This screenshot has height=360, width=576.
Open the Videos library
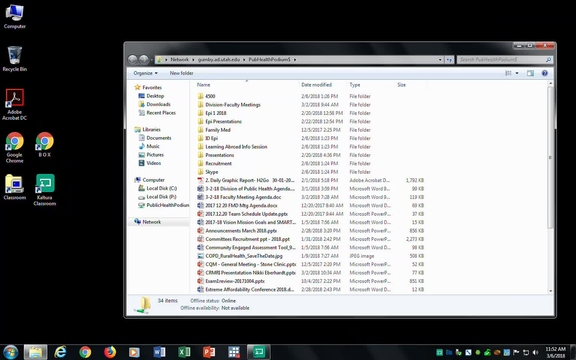(150, 163)
